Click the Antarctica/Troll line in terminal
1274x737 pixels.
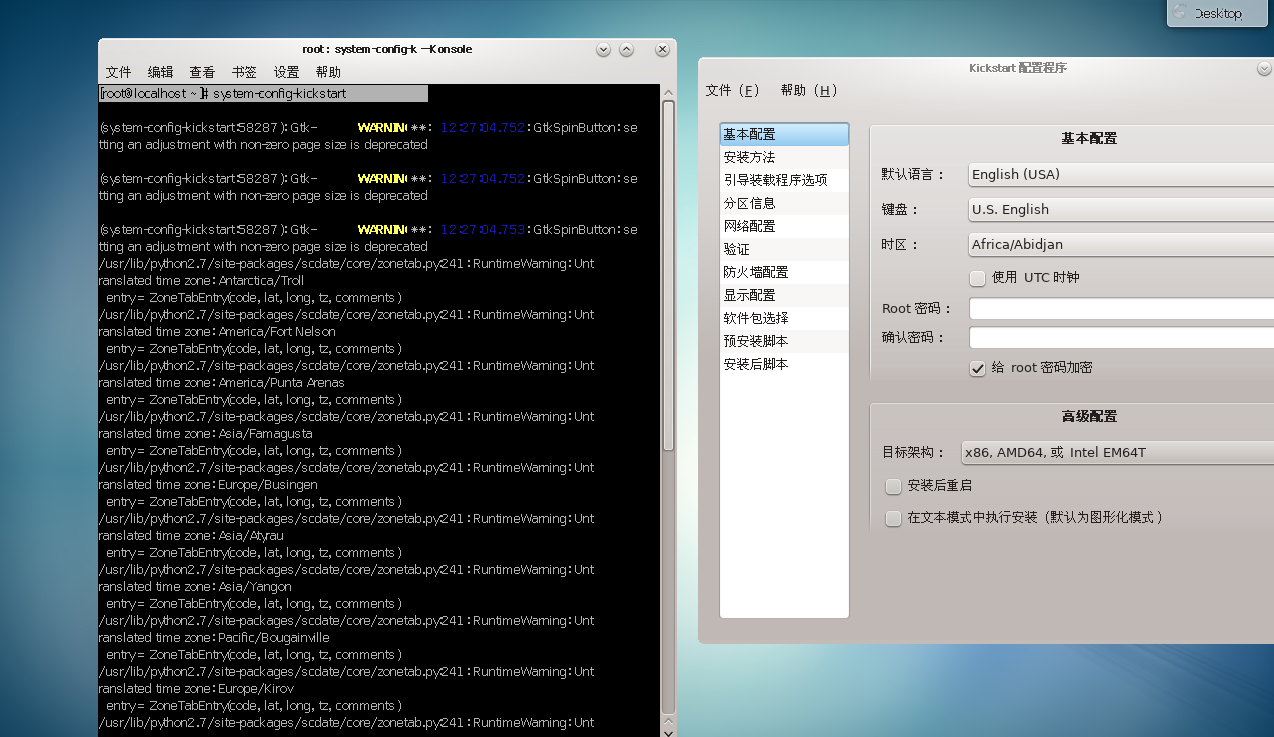(x=201, y=281)
